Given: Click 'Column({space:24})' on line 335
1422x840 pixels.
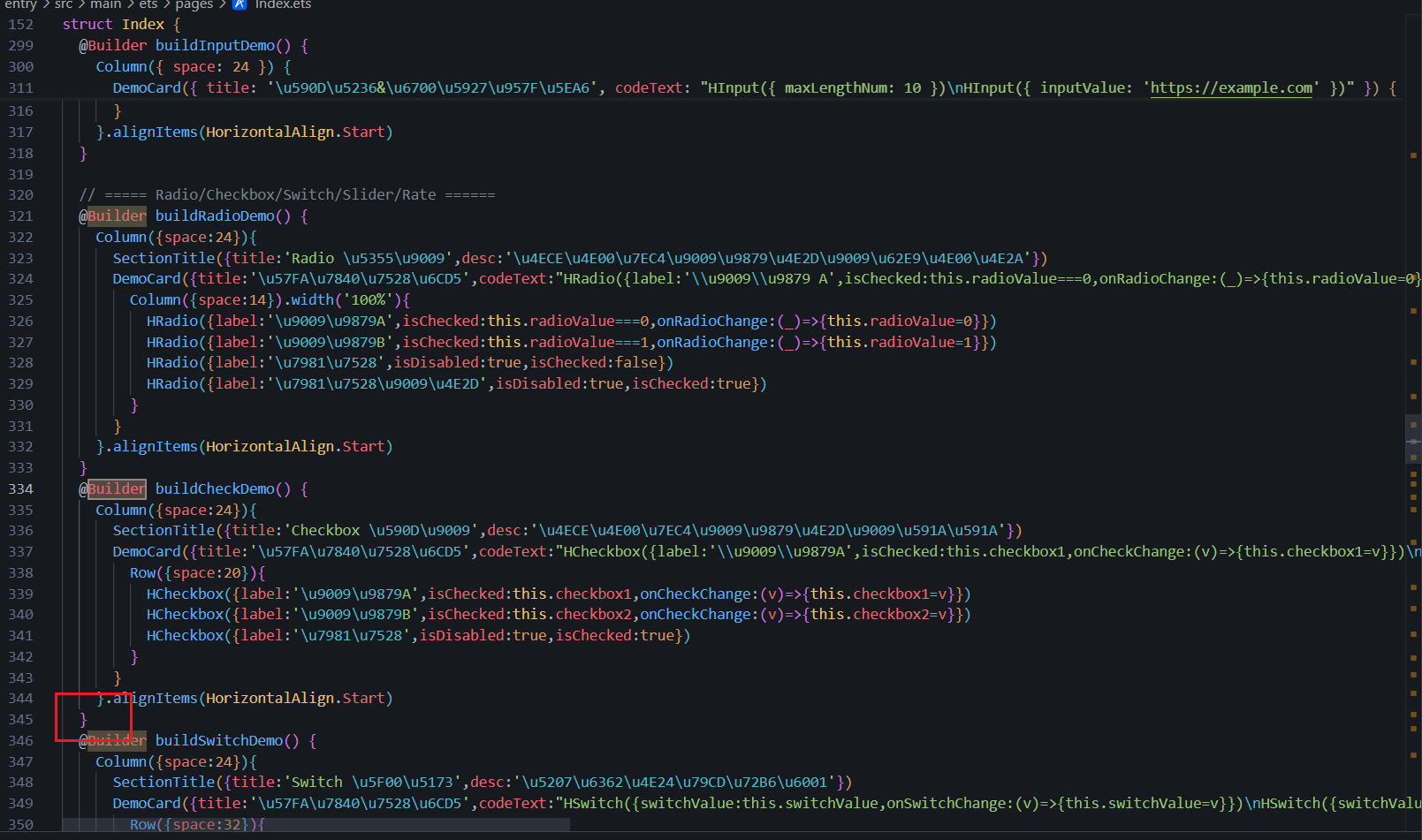Looking at the screenshot, I should tap(172, 510).
